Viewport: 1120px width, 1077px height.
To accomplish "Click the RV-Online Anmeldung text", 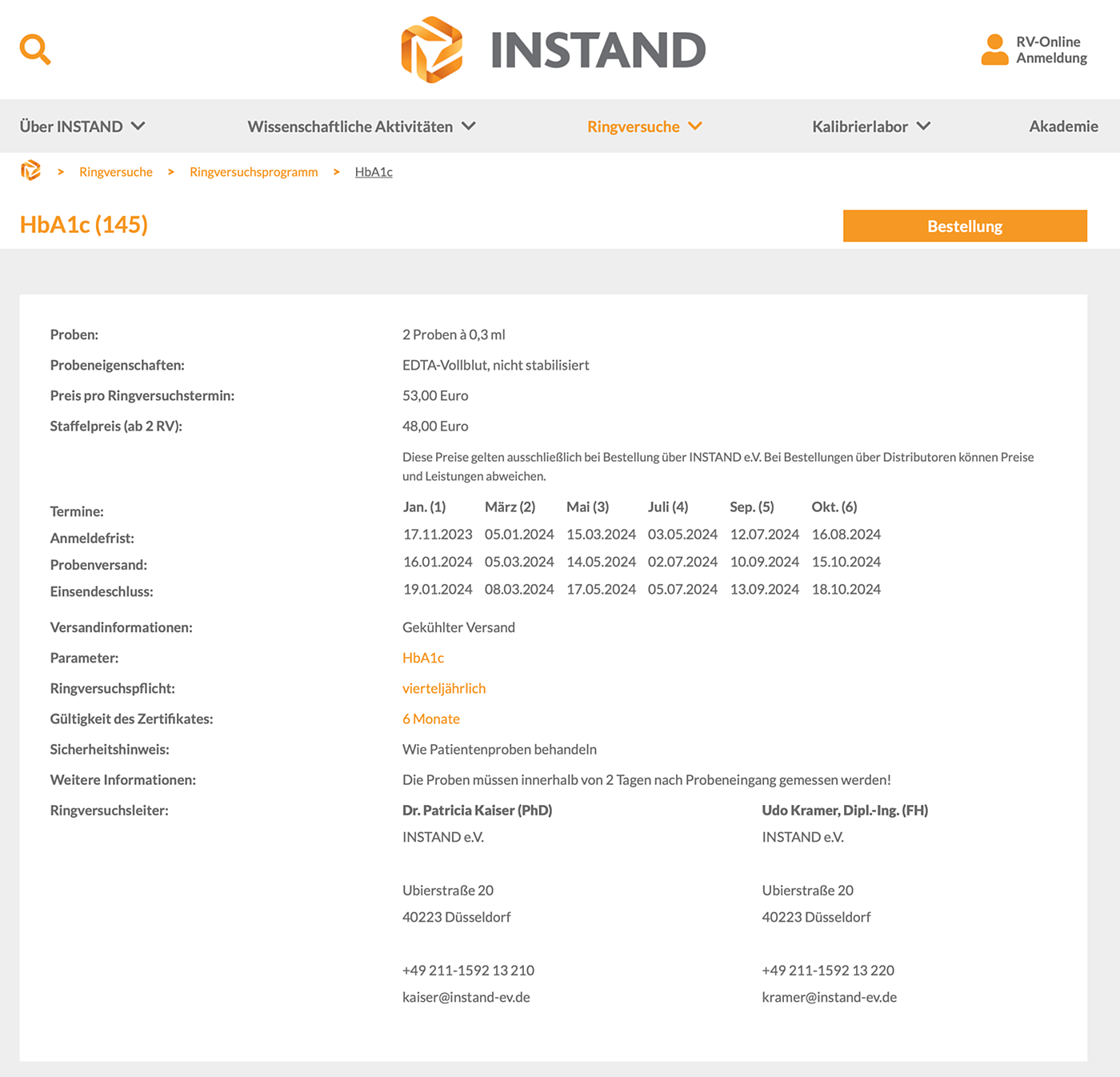I will [x=1051, y=50].
